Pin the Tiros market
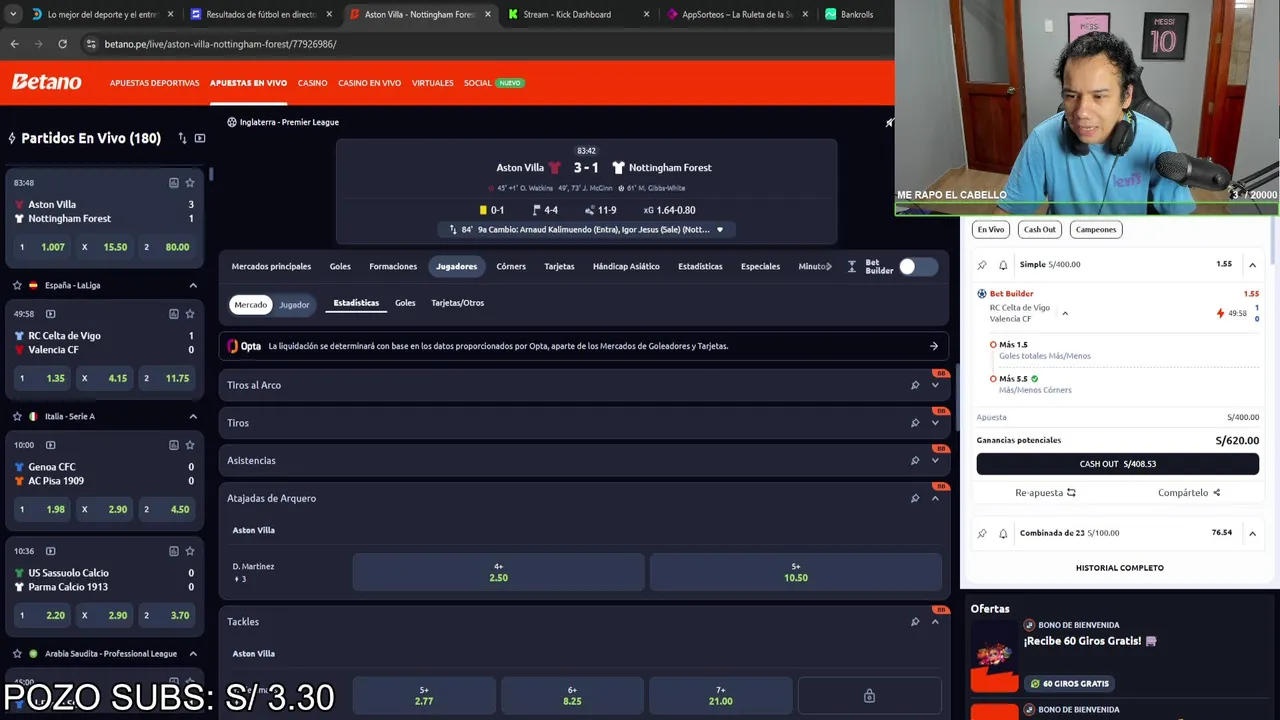 (915, 423)
